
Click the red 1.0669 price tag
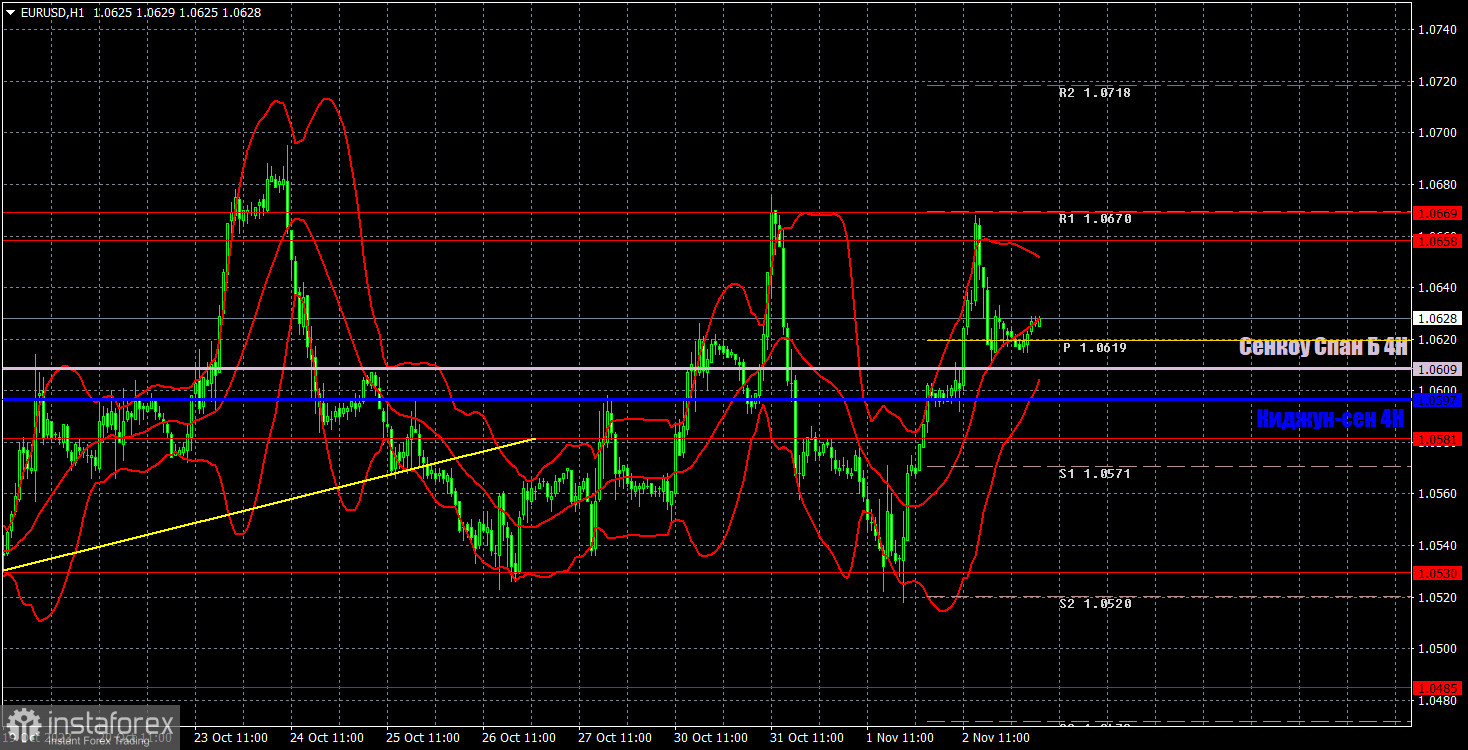(1438, 213)
